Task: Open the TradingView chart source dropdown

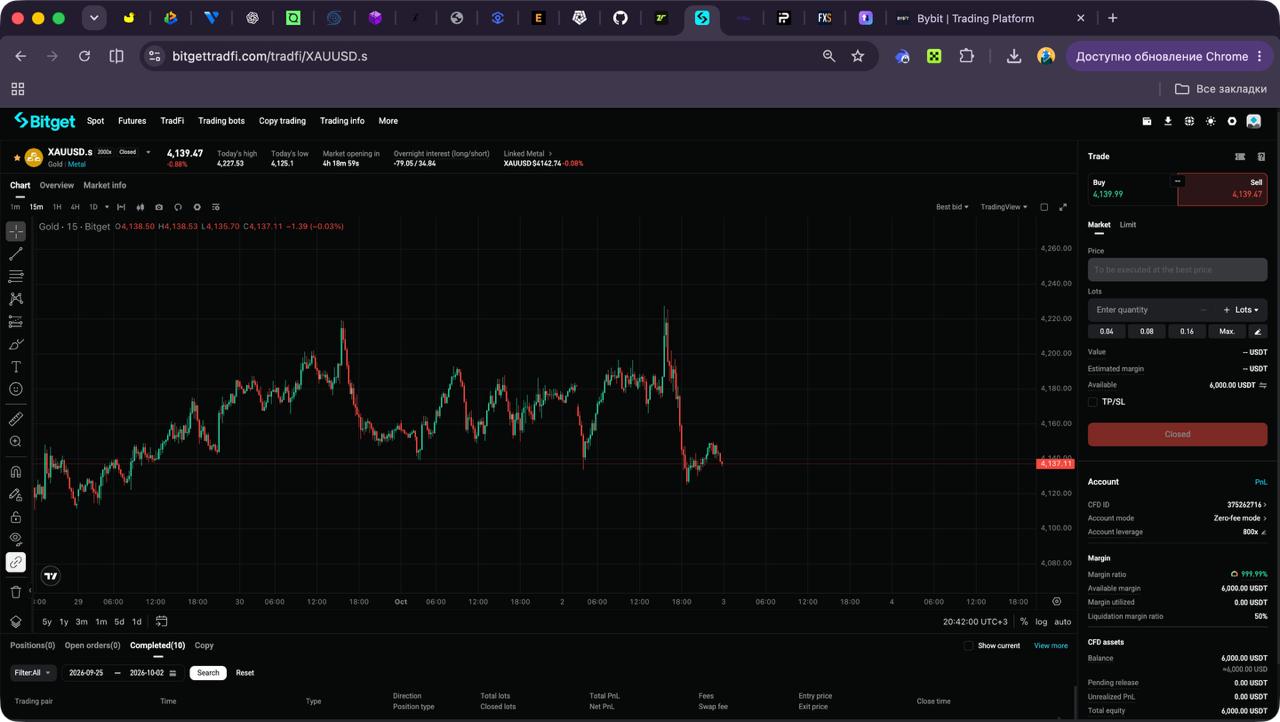Action: (1003, 207)
